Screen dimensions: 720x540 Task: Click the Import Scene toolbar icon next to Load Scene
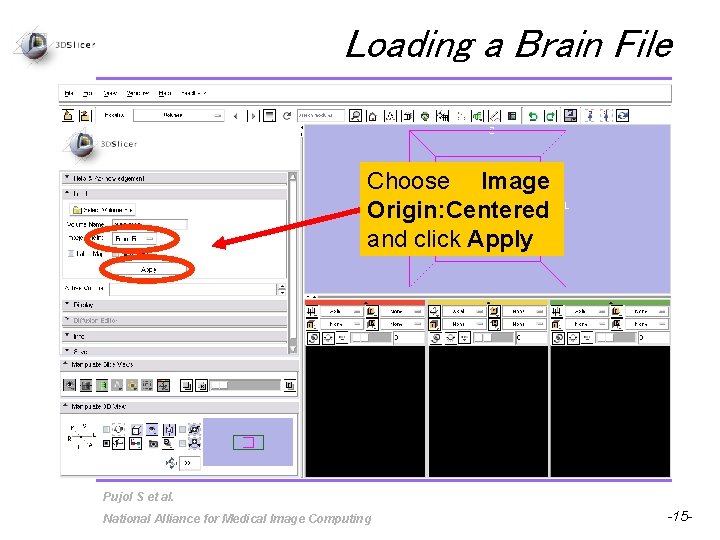[x=85, y=115]
